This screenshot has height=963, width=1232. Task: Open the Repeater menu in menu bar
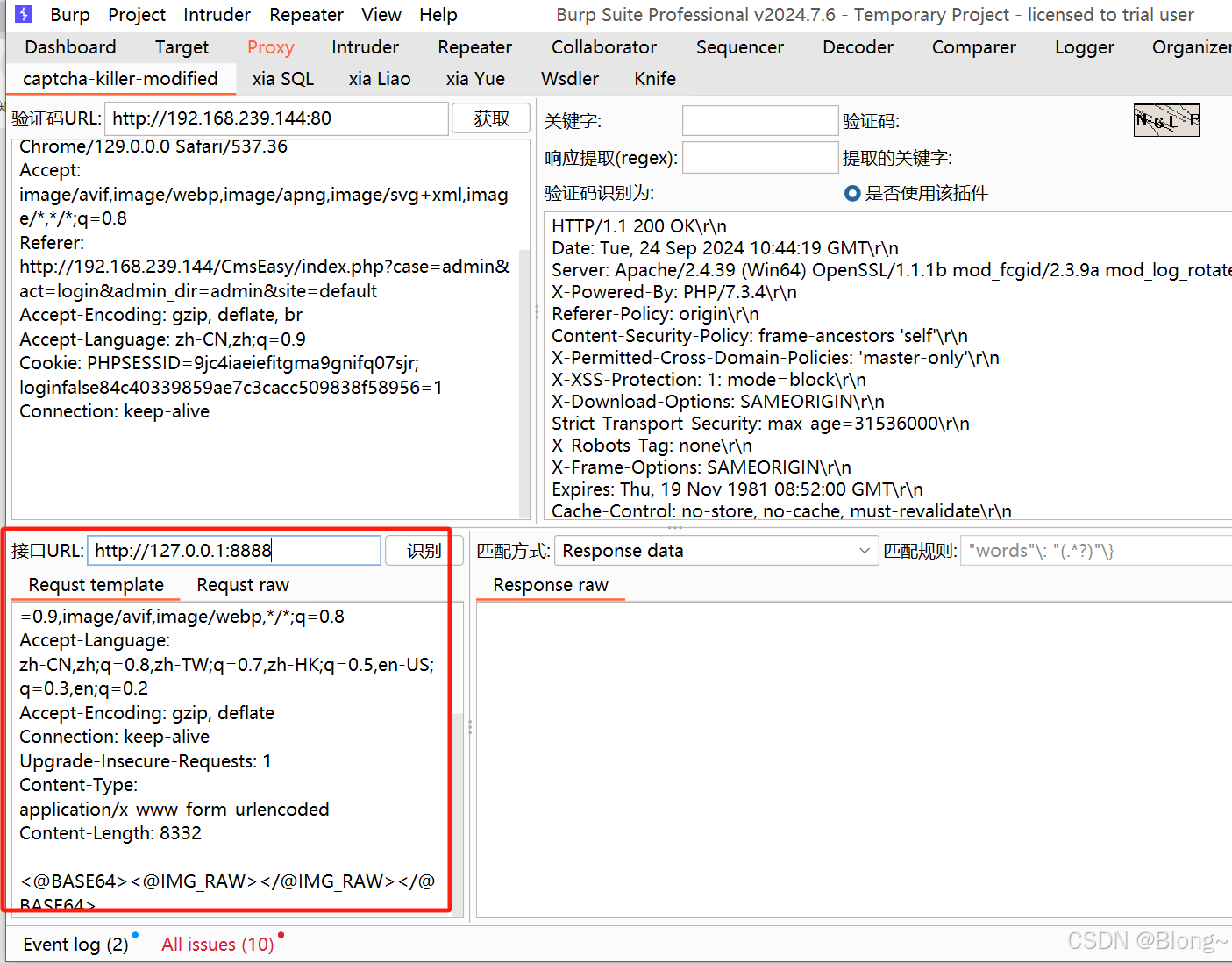click(306, 15)
